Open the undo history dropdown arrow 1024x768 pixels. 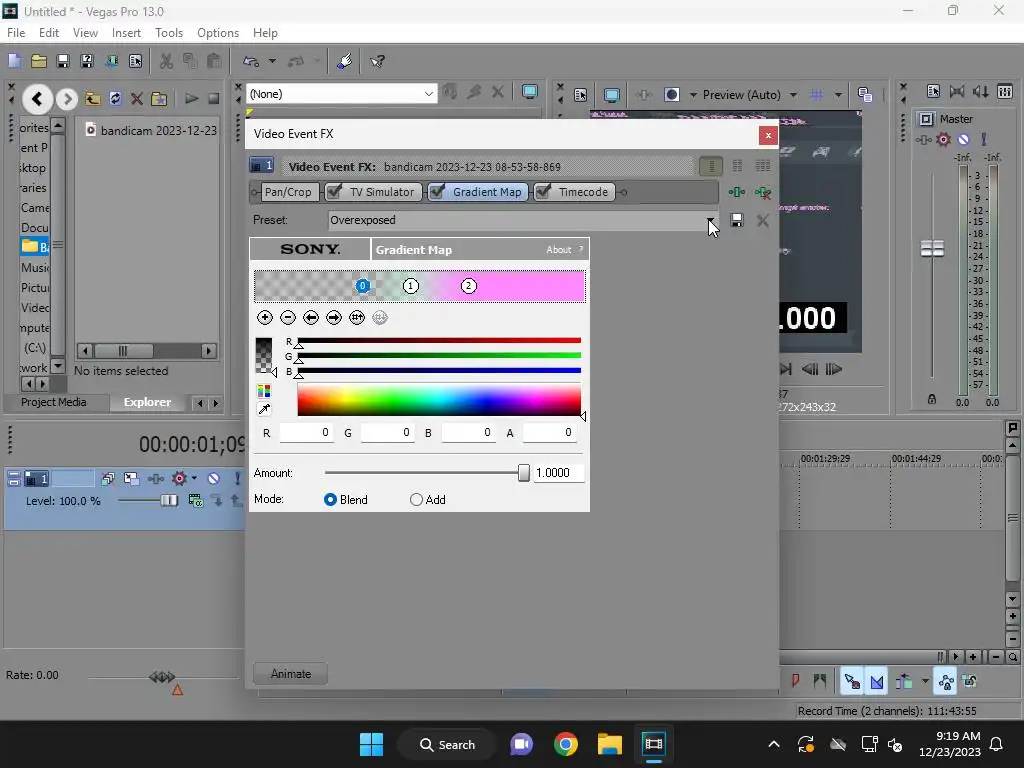click(272, 61)
